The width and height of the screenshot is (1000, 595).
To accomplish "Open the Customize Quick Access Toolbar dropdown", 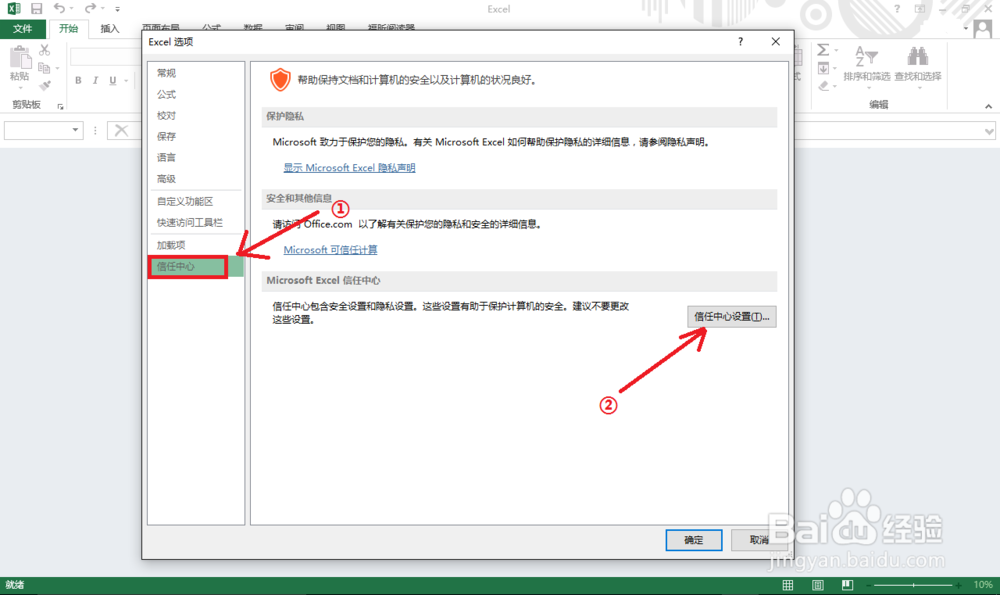I will pyautogui.click(x=117, y=9).
